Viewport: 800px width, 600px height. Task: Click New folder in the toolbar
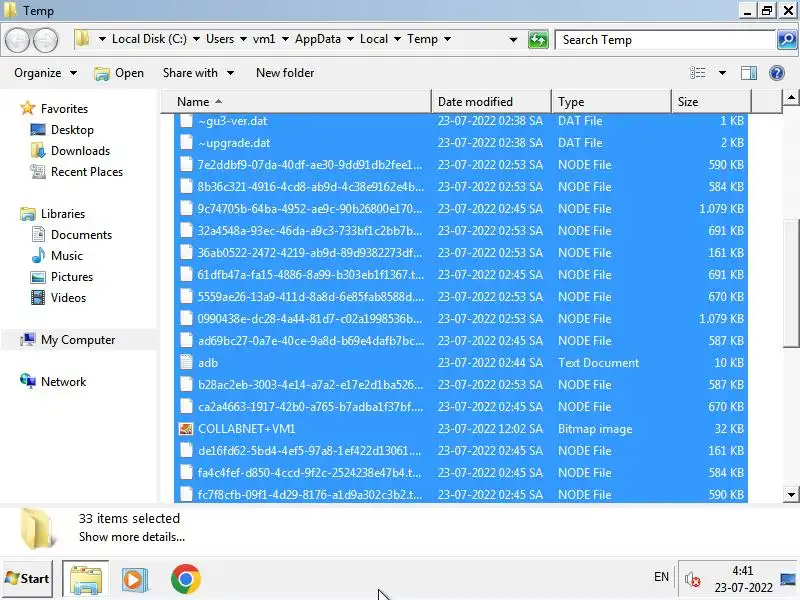tap(285, 73)
